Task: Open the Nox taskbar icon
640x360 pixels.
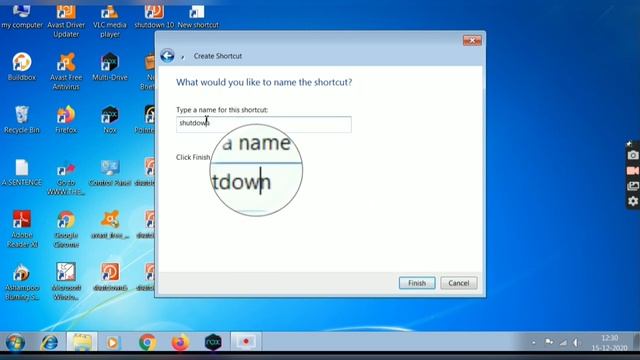Action: click(x=213, y=342)
